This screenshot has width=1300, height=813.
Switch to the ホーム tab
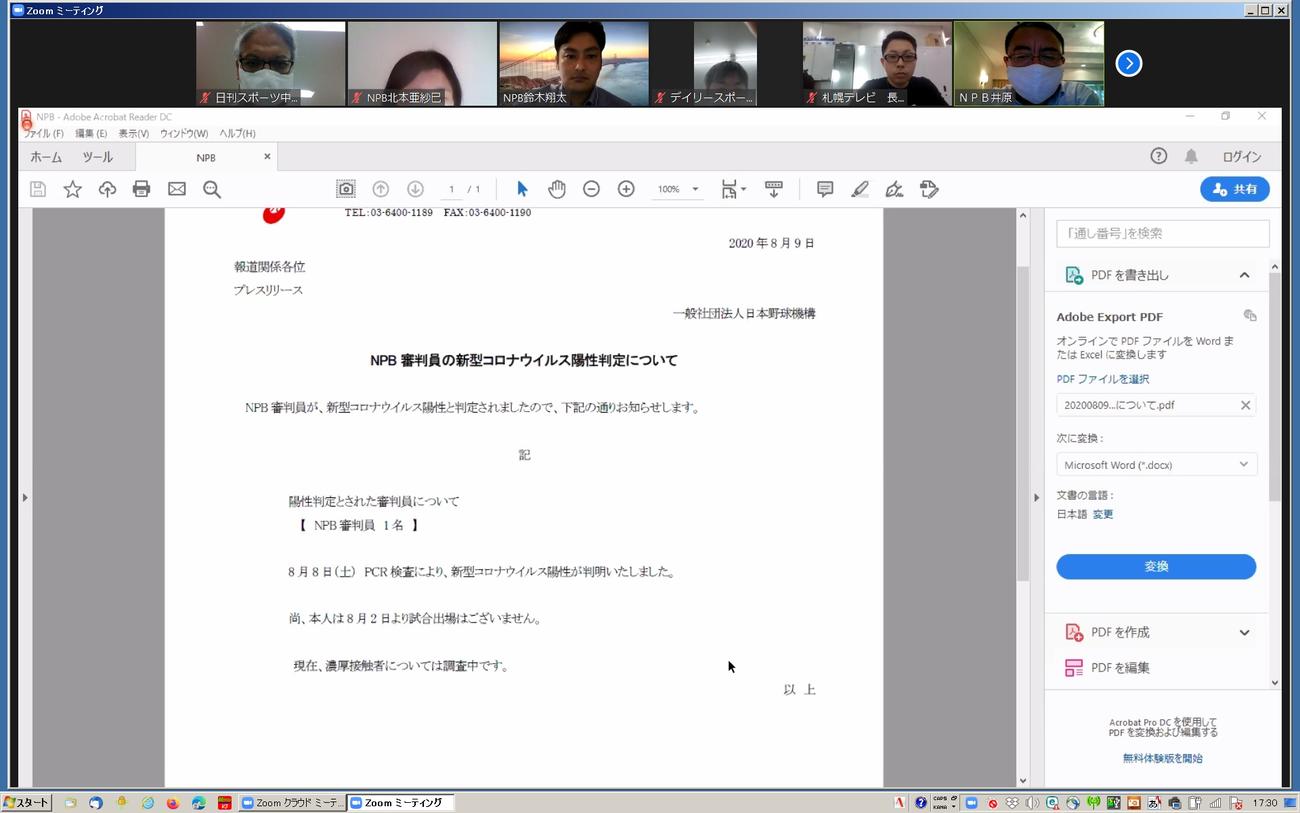tap(46, 157)
